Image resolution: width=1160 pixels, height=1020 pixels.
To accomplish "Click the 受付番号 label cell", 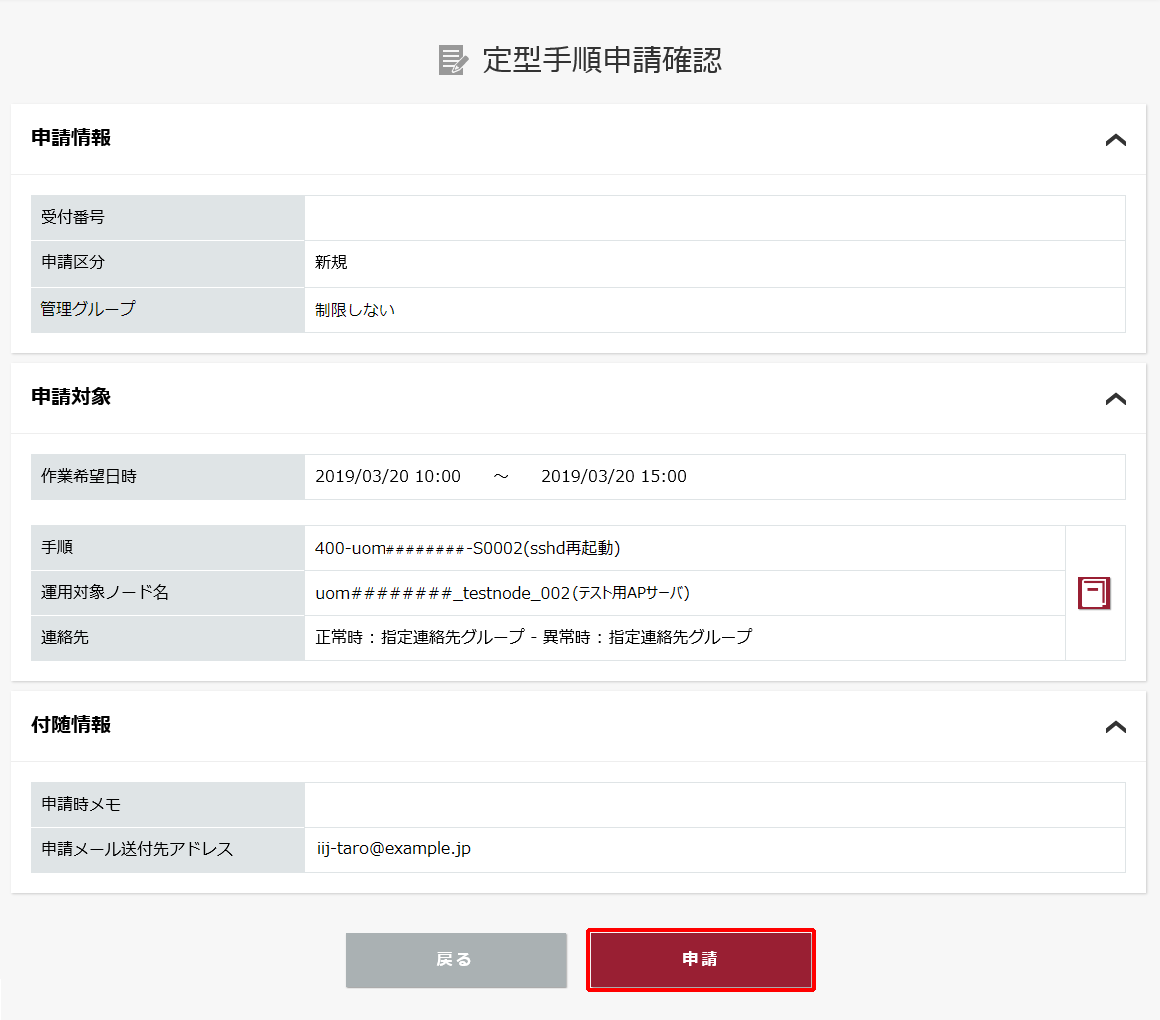I will [168, 217].
